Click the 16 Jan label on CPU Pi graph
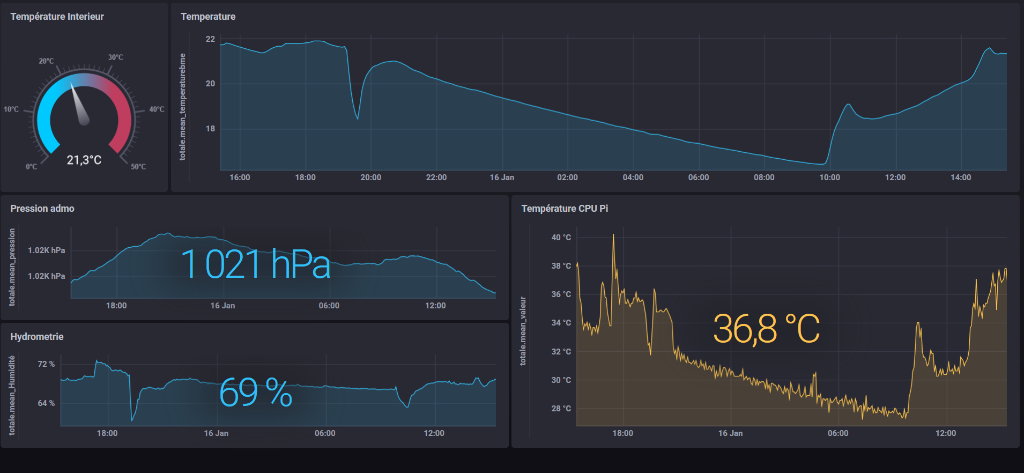This screenshot has width=1024, height=473. (729, 433)
